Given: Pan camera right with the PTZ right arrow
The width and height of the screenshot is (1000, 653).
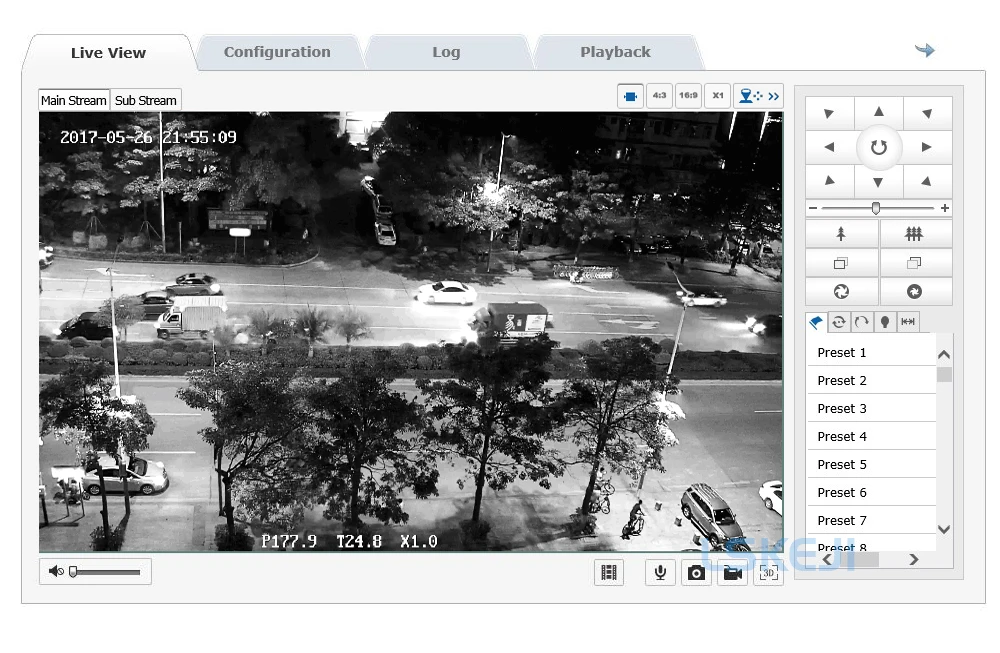Looking at the screenshot, I should 927,147.
